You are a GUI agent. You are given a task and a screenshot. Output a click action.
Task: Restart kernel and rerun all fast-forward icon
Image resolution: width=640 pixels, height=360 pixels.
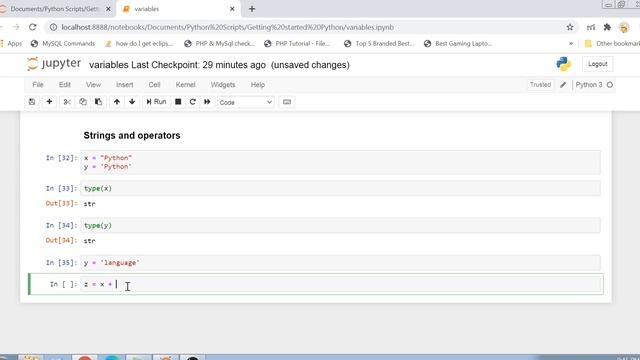point(207,102)
